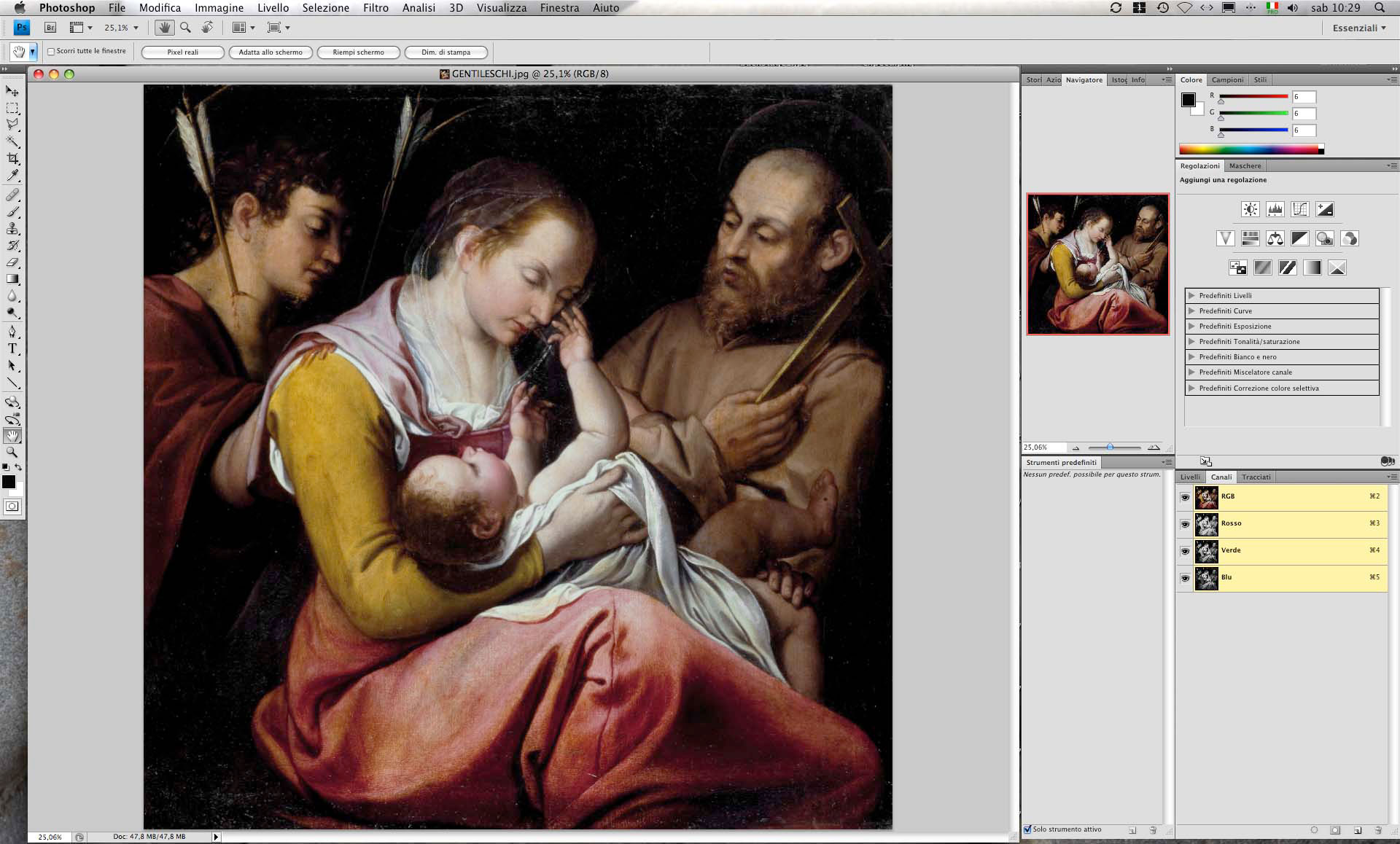The image size is (1400, 844).
Task: Hide the RGB channel visibility eye
Action: coord(1185,497)
